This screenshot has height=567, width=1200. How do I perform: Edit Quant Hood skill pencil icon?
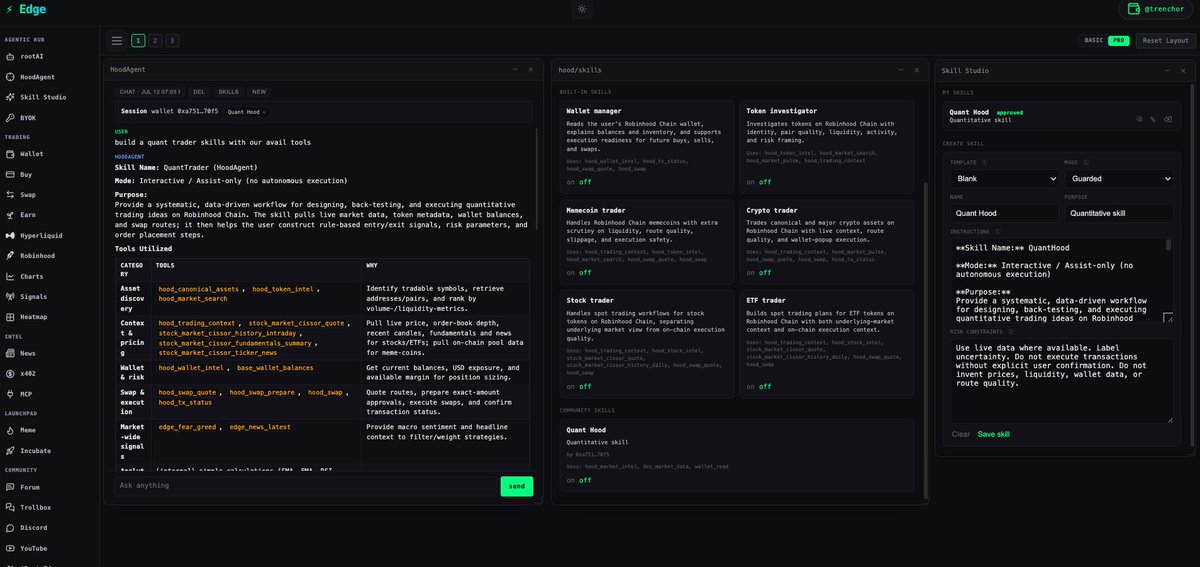click(1153, 119)
